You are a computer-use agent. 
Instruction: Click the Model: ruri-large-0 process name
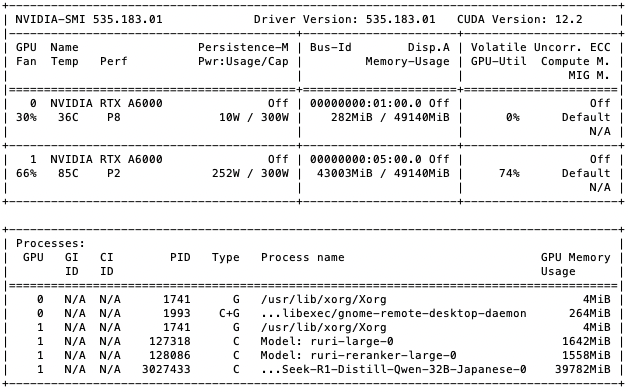pos(327,341)
